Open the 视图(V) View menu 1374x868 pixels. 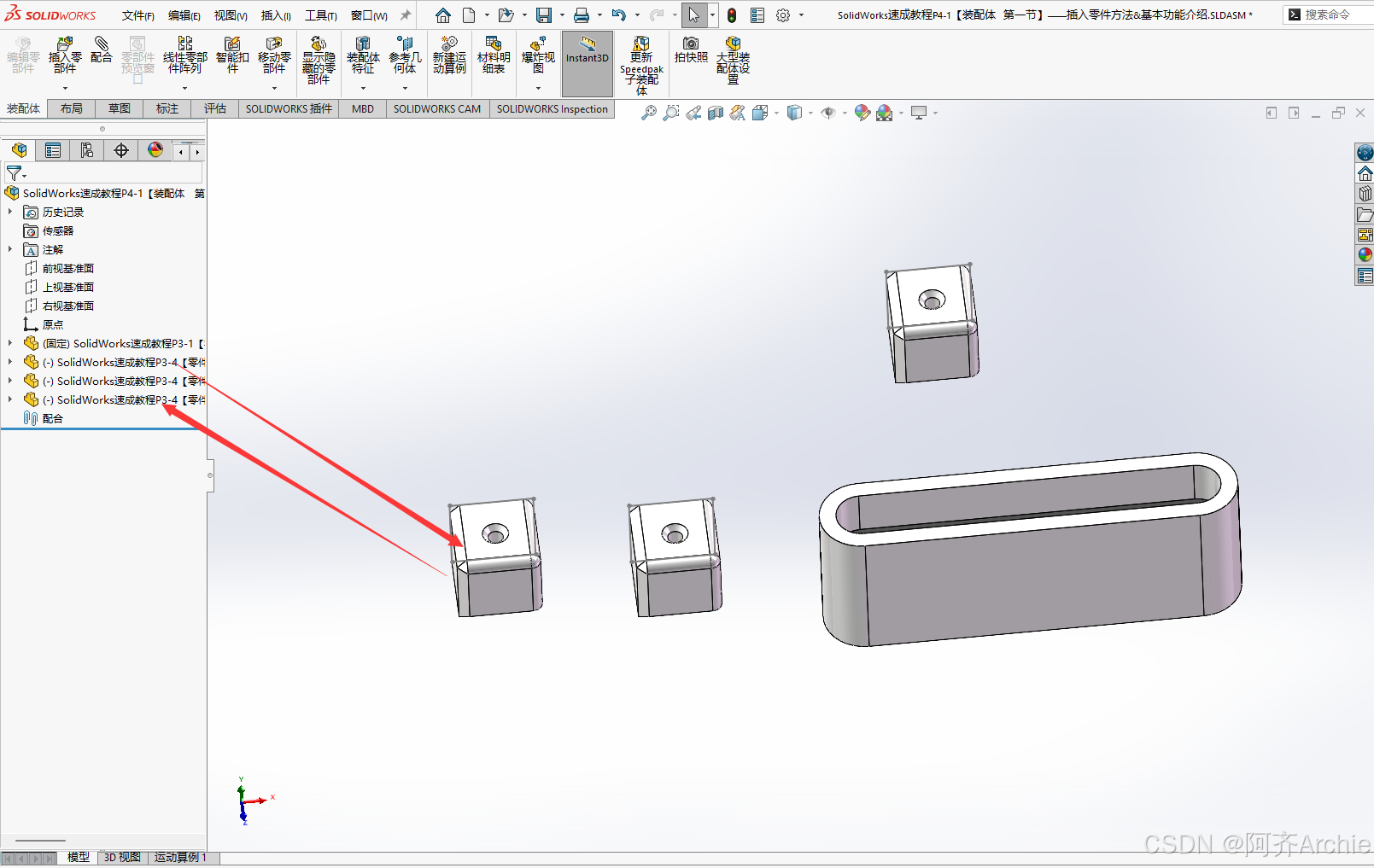pos(231,15)
